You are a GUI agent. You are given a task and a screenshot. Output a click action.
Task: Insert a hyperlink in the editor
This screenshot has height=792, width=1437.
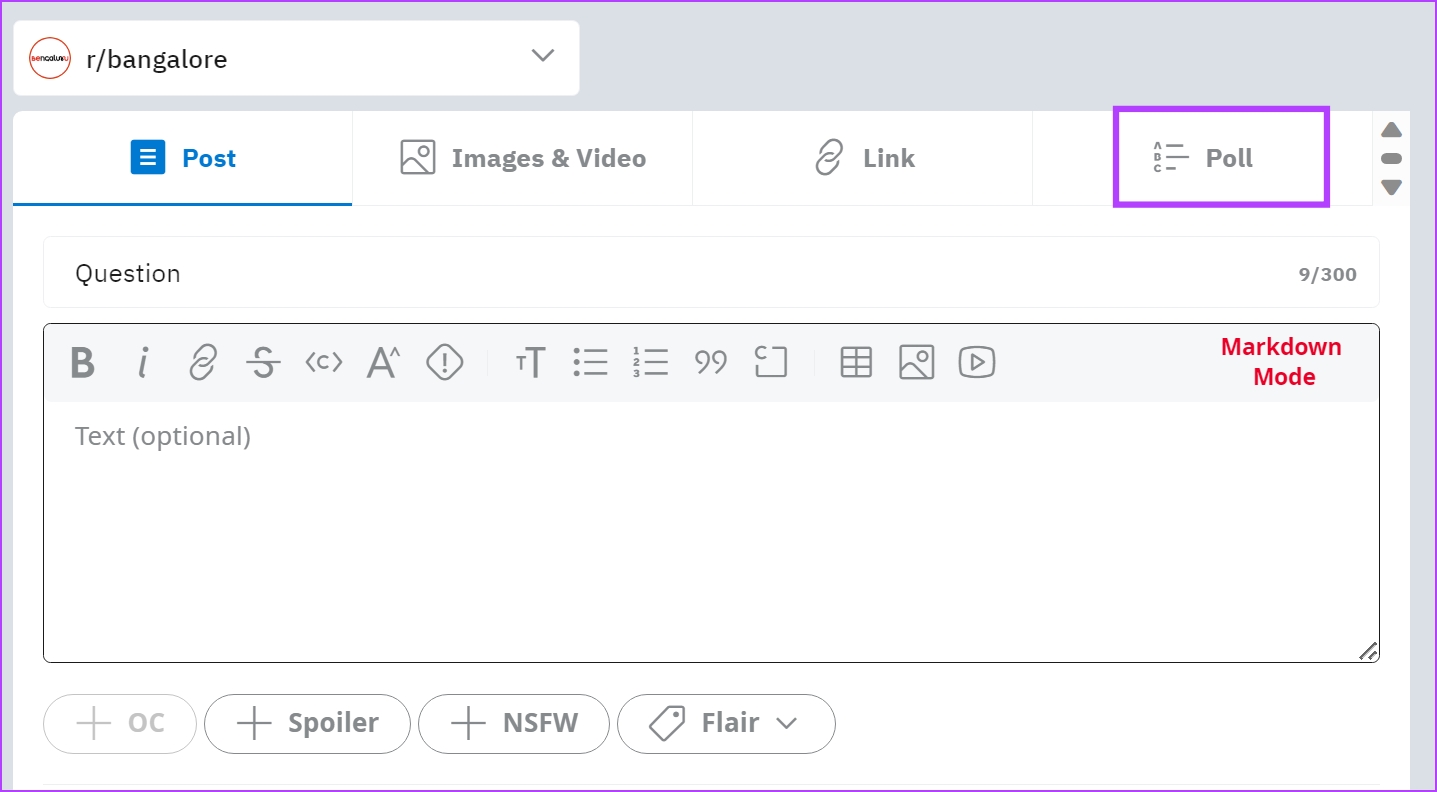point(203,362)
